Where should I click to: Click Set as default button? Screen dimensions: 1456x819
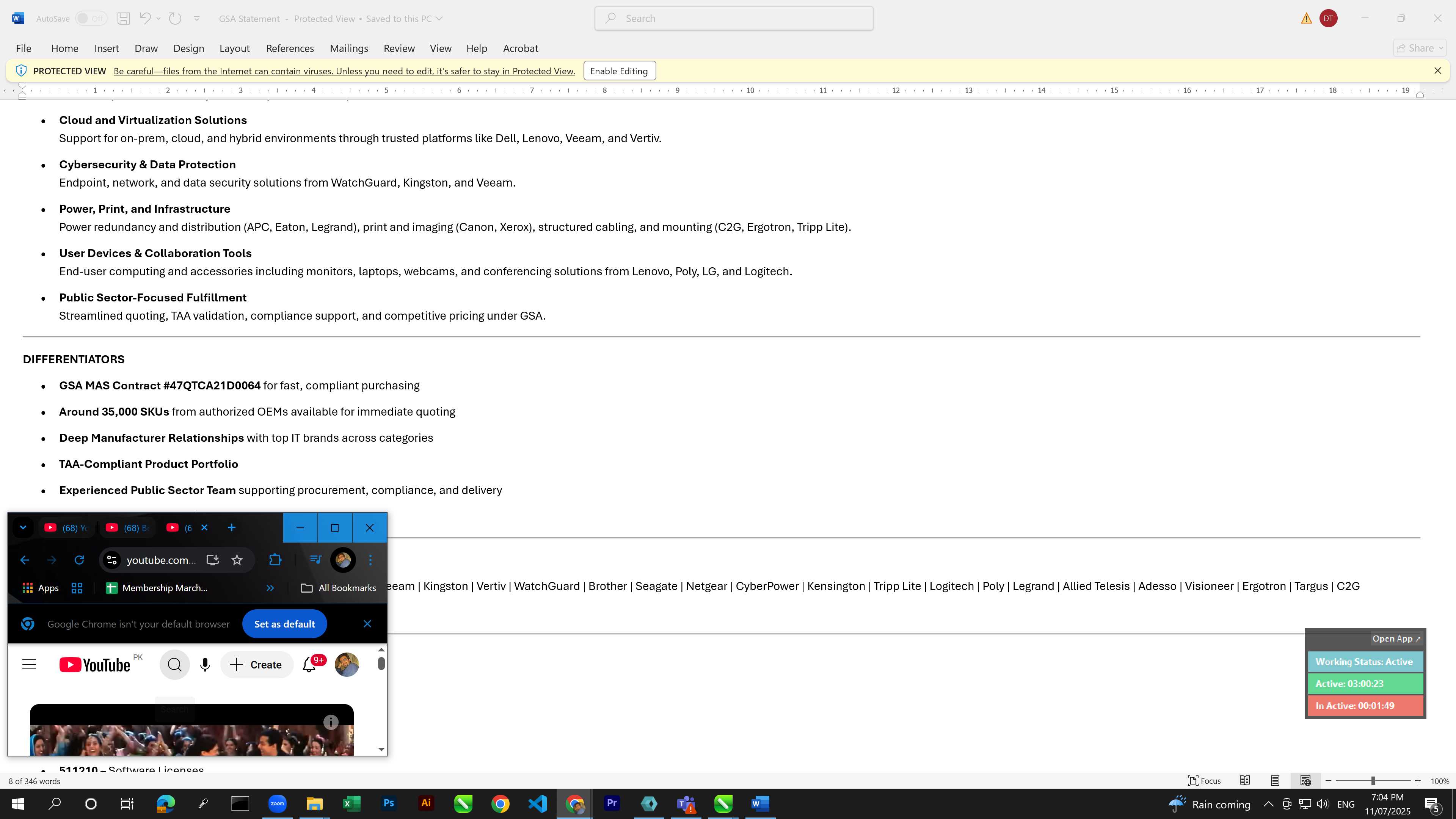[x=284, y=624]
